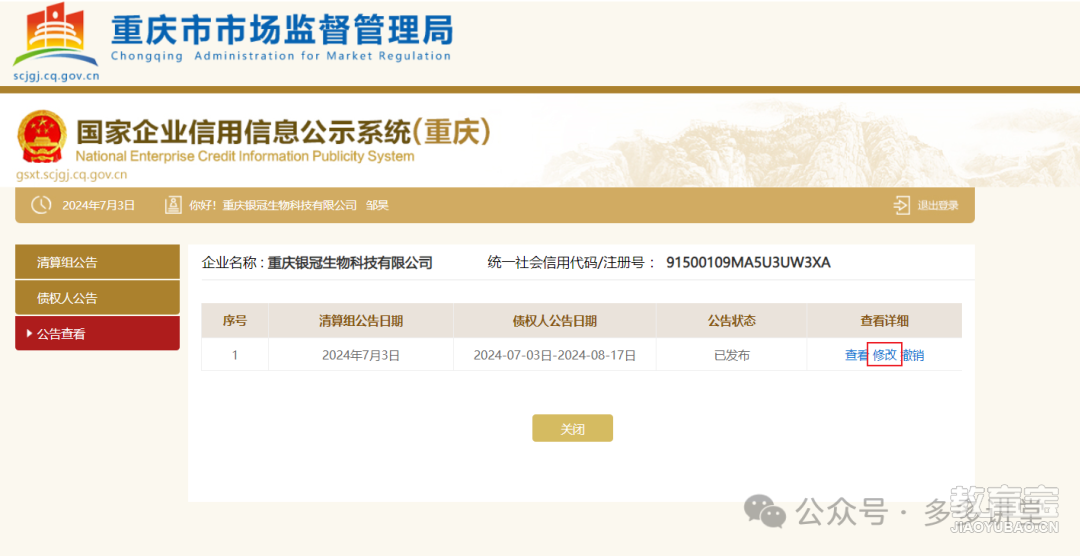Click the 退出登录 logout link
The width and height of the screenshot is (1080, 556).
click(x=937, y=205)
